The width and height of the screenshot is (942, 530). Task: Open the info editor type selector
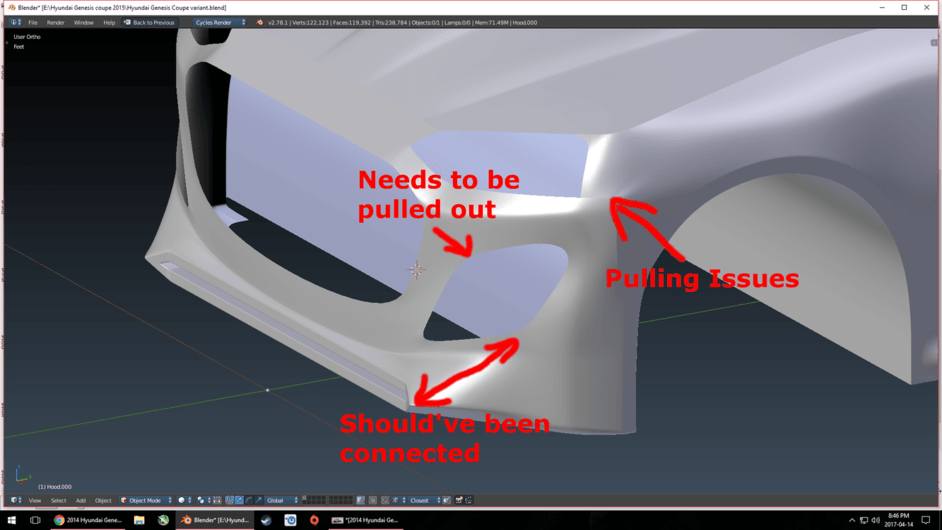[x=16, y=22]
